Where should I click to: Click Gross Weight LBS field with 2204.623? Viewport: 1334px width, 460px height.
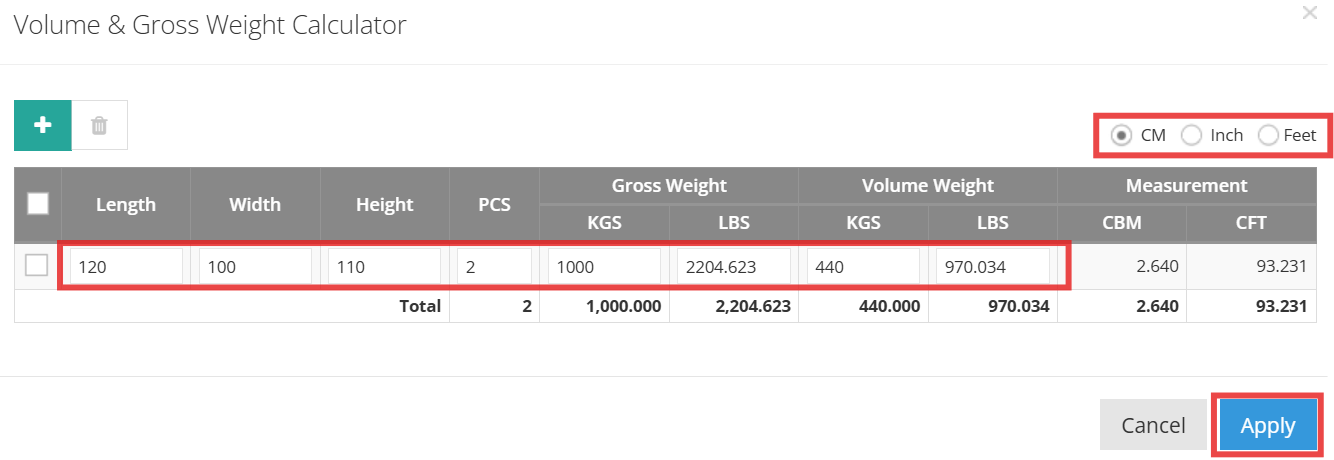[733, 267]
